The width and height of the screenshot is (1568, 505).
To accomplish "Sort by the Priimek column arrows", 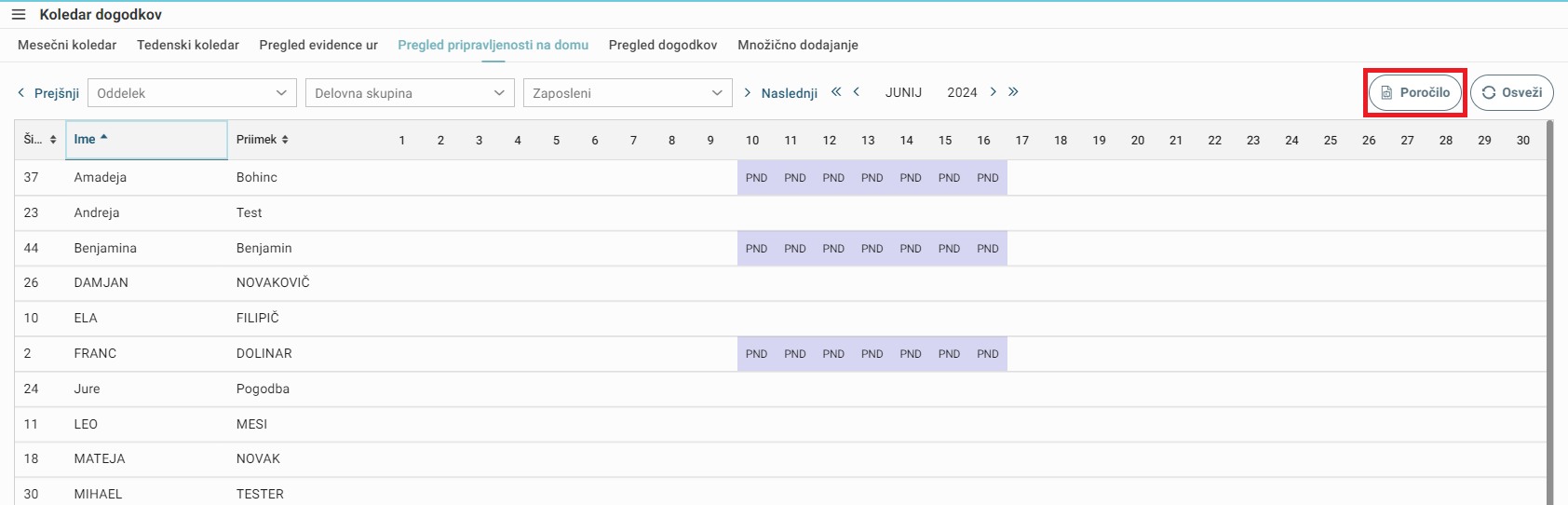I will [285, 140].
